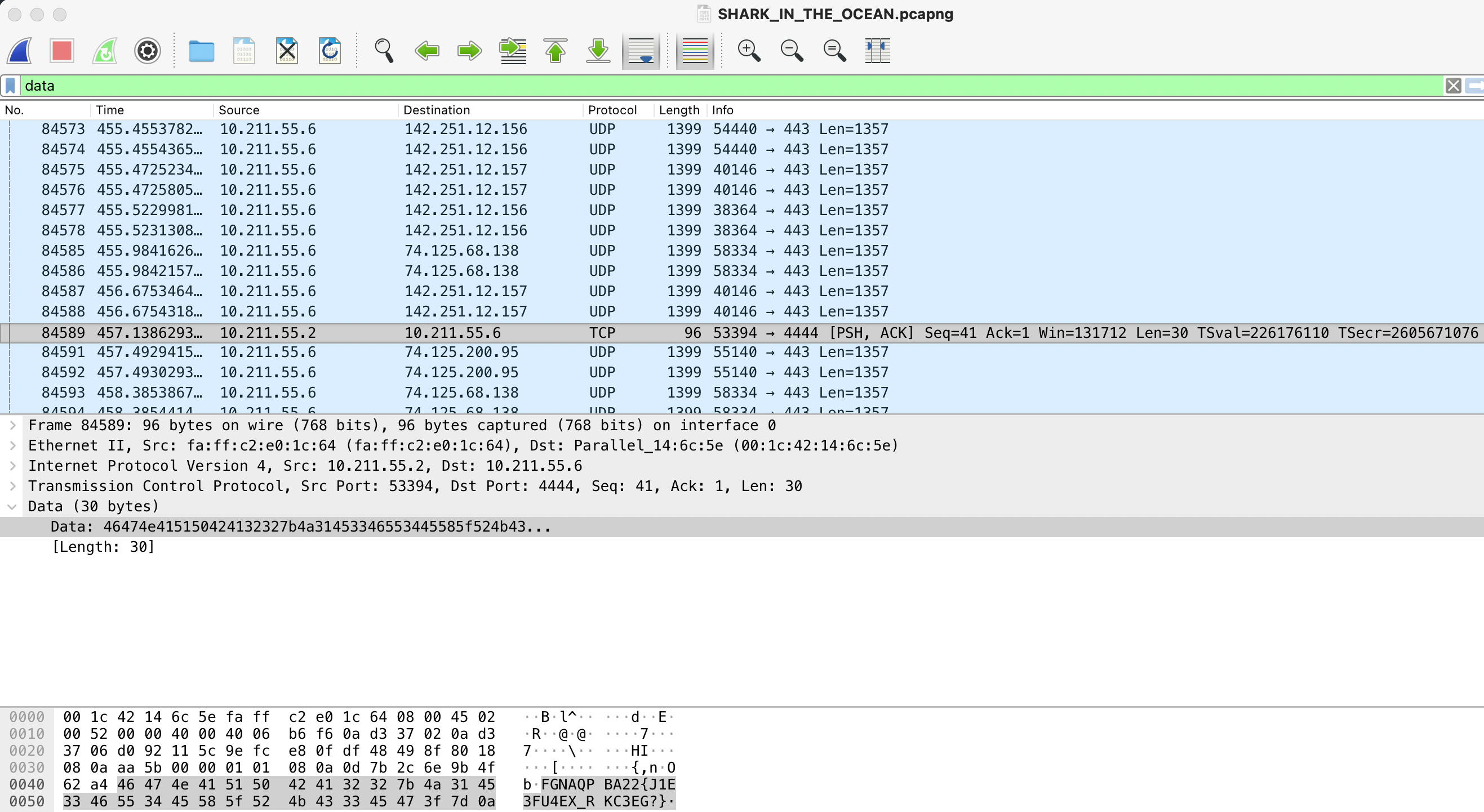Go to specified packet icon

coord(513,51)
